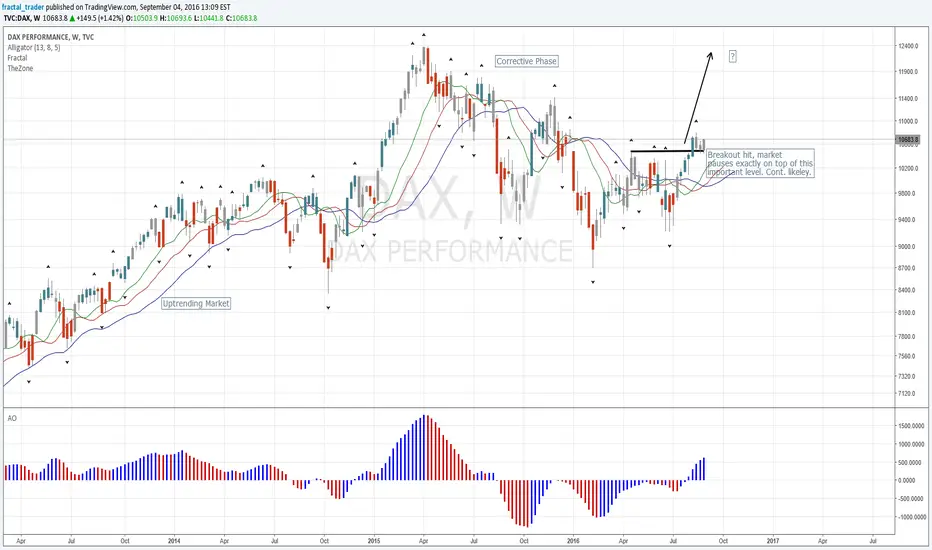This screenshot has width=932, height=550.
Task: Click the "7120.0" price axis label
Action: 906,394
